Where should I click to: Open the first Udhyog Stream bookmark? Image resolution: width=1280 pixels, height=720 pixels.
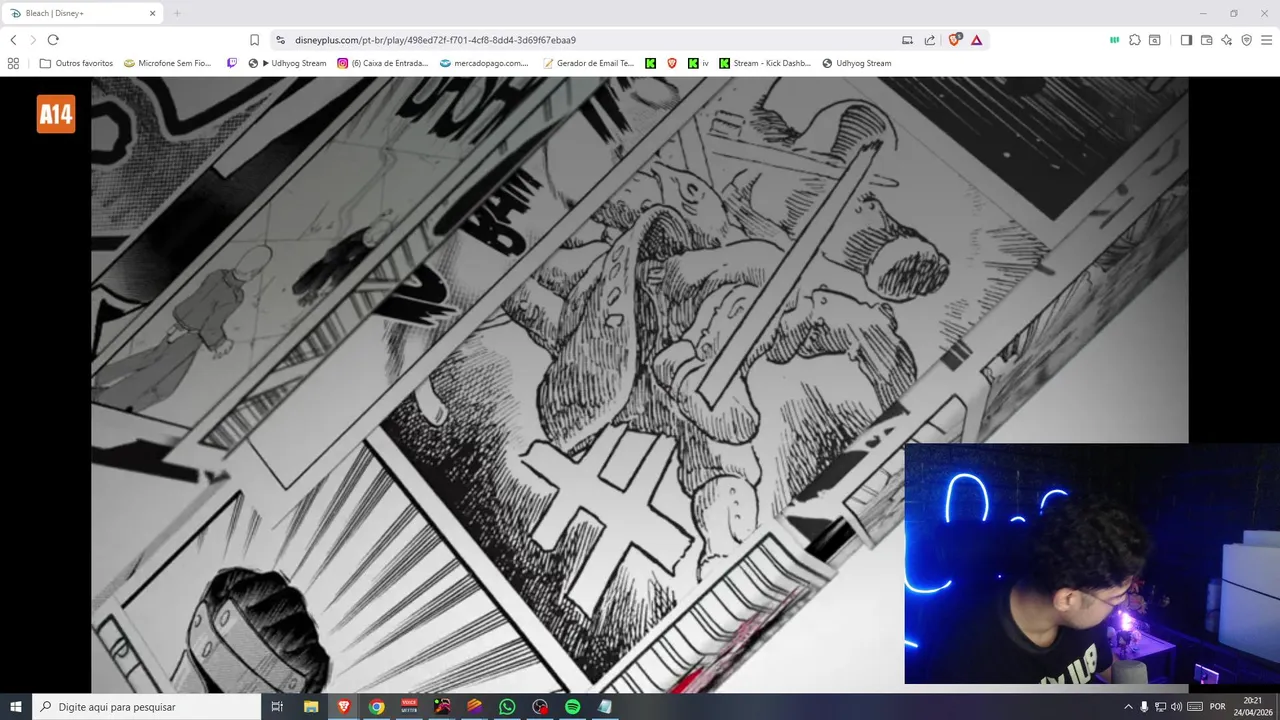(287, 63)
